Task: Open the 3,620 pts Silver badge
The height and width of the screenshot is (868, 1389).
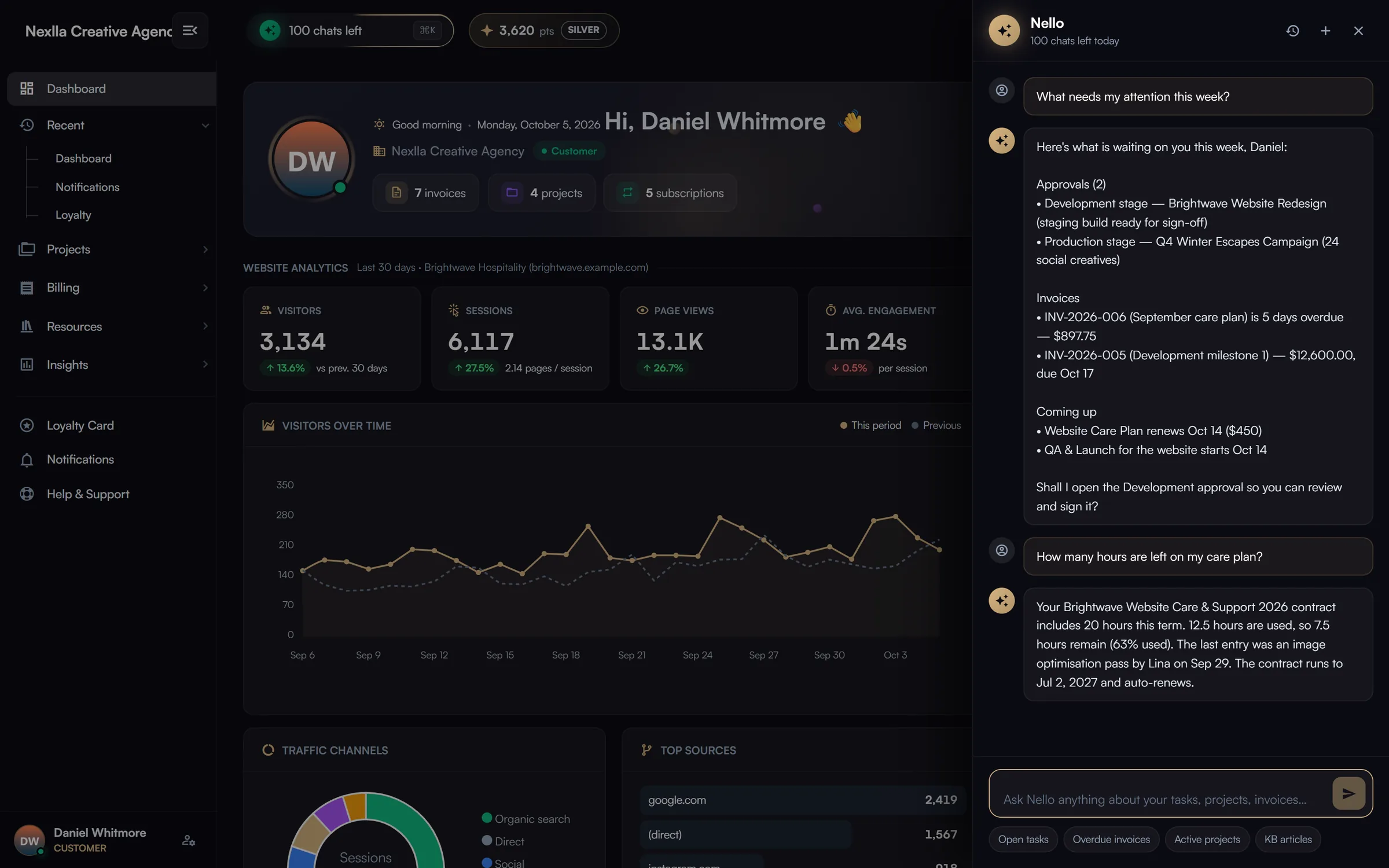Action: coord(544,30)
